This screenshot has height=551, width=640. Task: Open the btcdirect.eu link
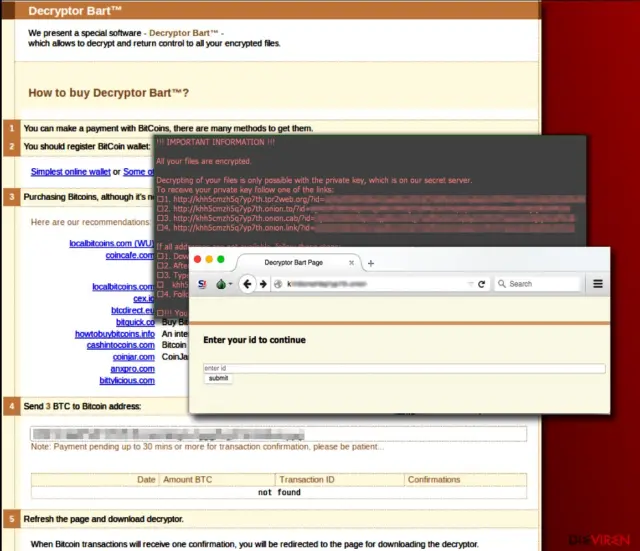pos(133,311)
